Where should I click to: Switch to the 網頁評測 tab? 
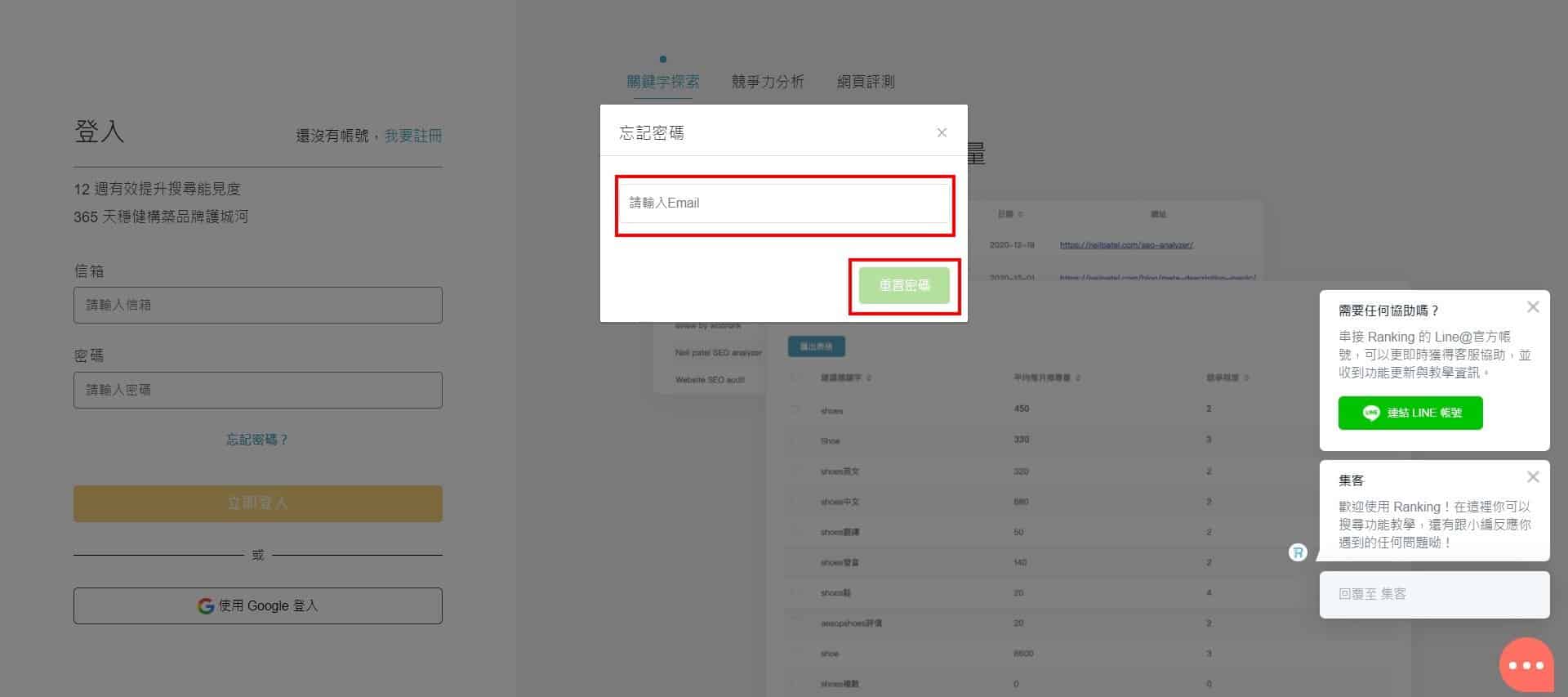point(866,82)
